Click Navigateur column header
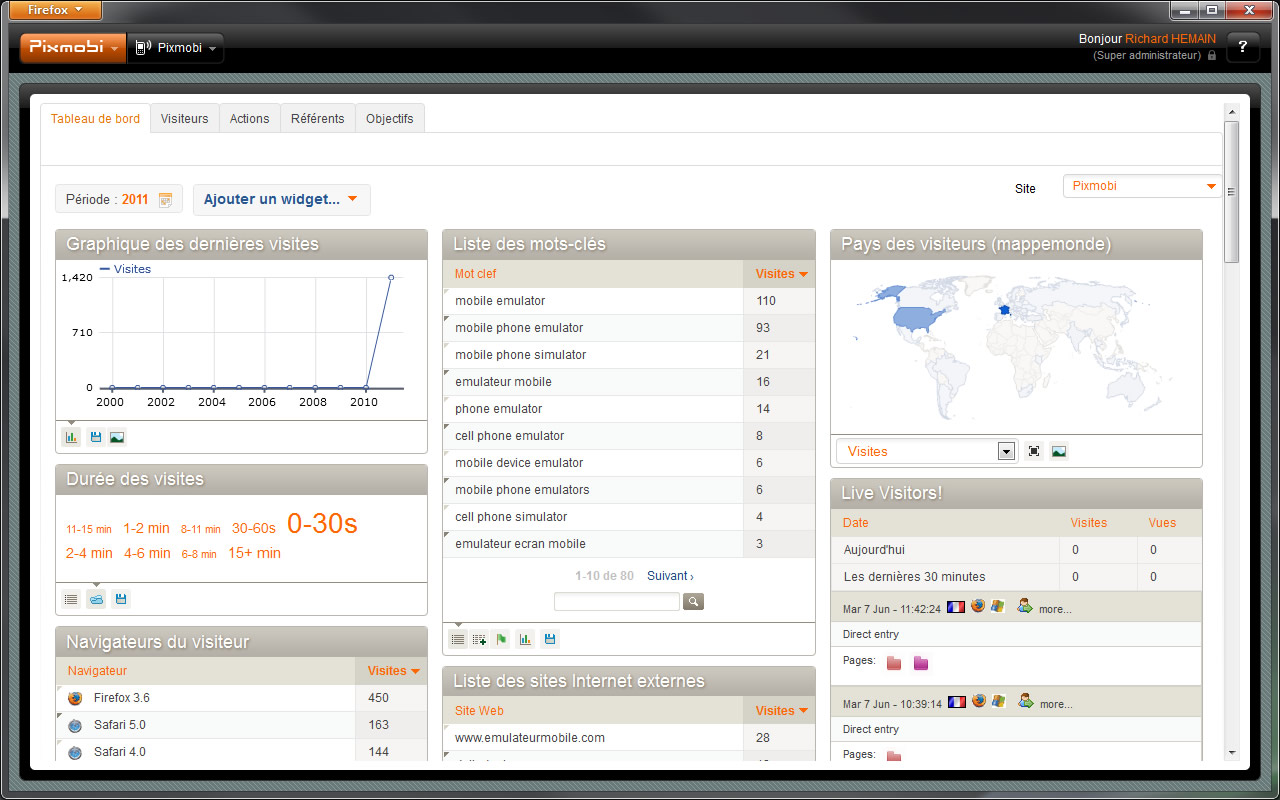The width and height of the screenshot is (1280, 800). (205, 671)
